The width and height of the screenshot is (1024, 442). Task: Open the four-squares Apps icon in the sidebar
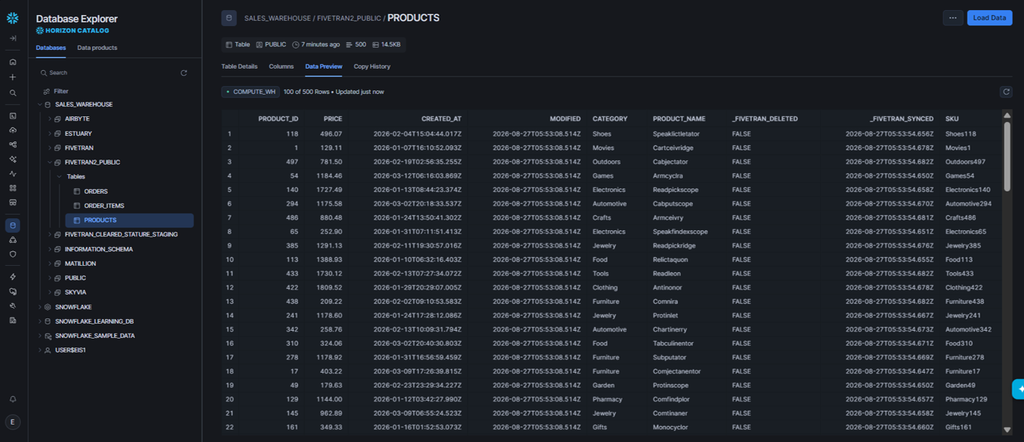point(12,188)
